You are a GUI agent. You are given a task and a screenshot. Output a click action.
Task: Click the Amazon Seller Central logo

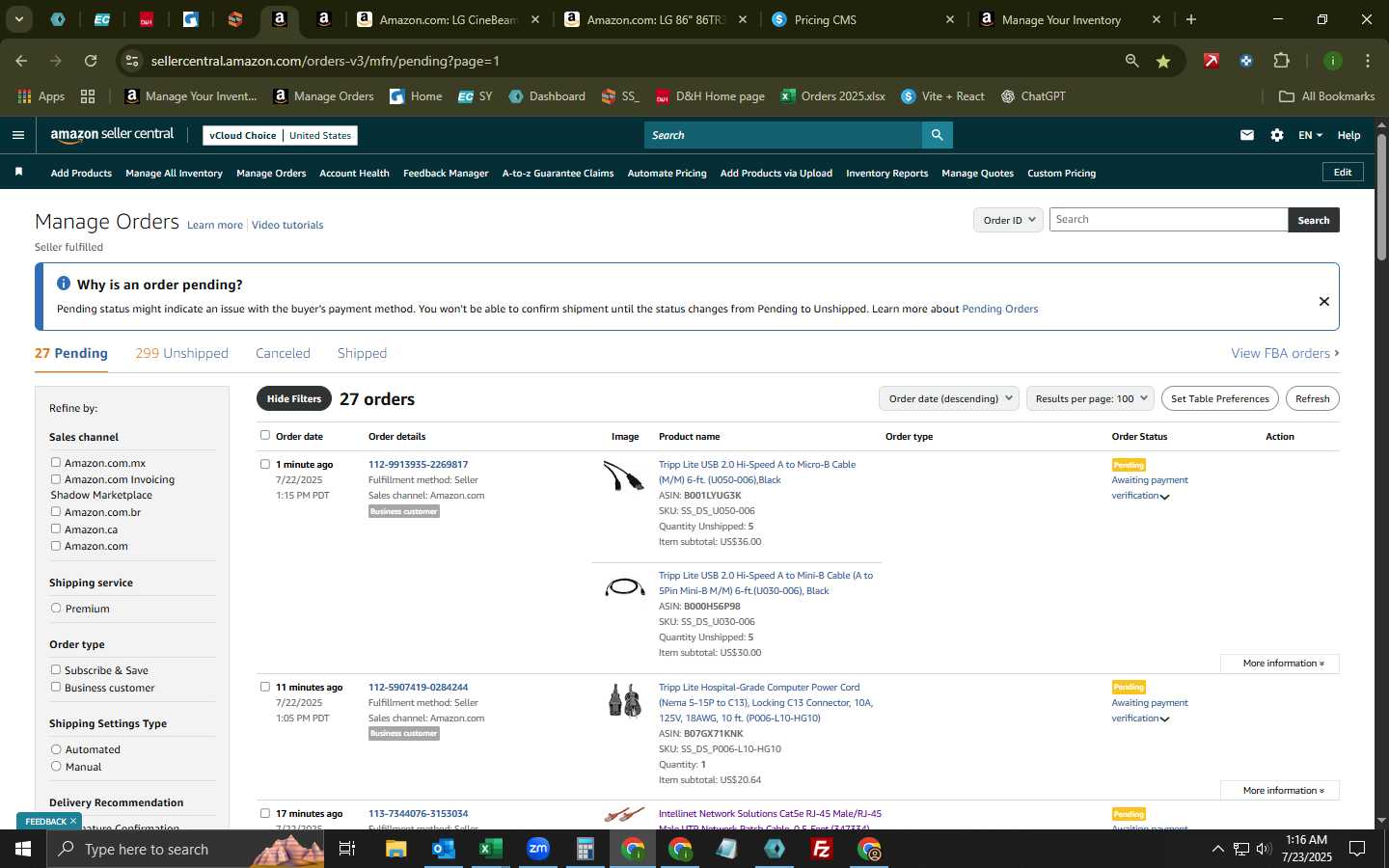click(x=112, y=135)
